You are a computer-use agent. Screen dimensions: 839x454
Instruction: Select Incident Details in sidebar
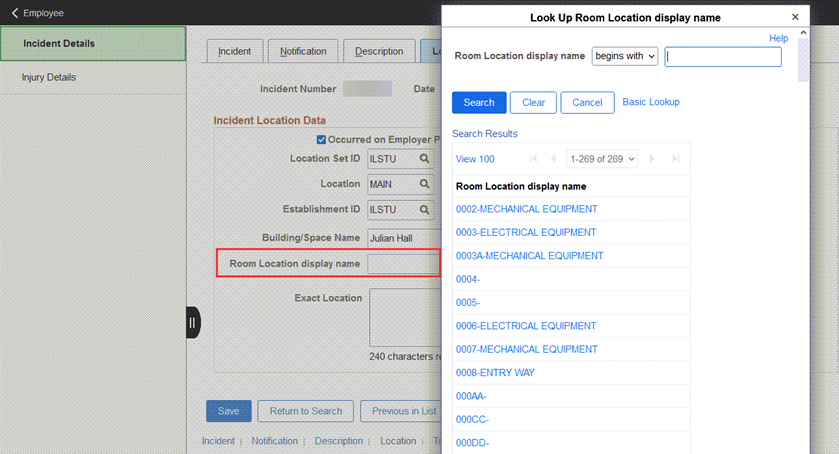pyautogui.click(x=93, y=43)
